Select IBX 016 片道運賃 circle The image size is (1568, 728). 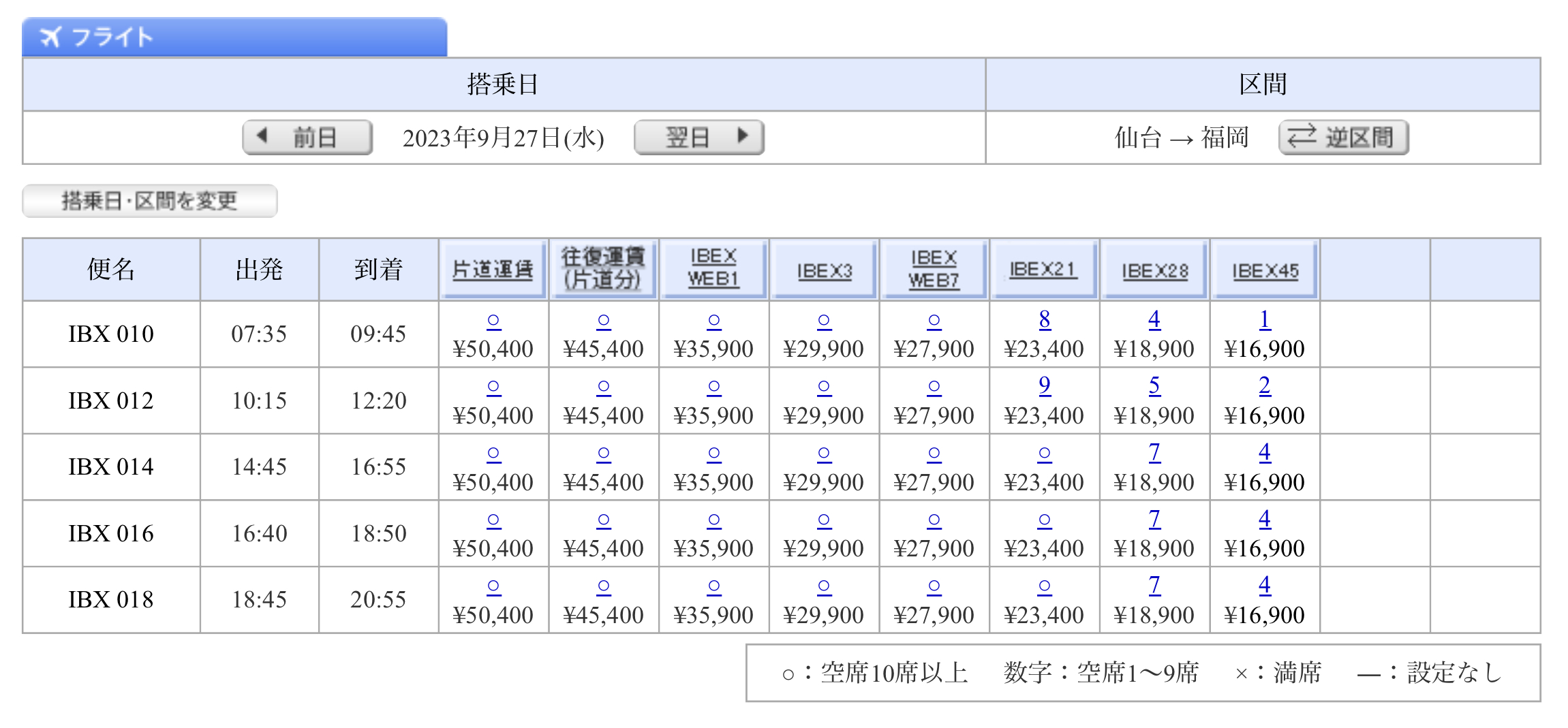(x=493, y=520)
